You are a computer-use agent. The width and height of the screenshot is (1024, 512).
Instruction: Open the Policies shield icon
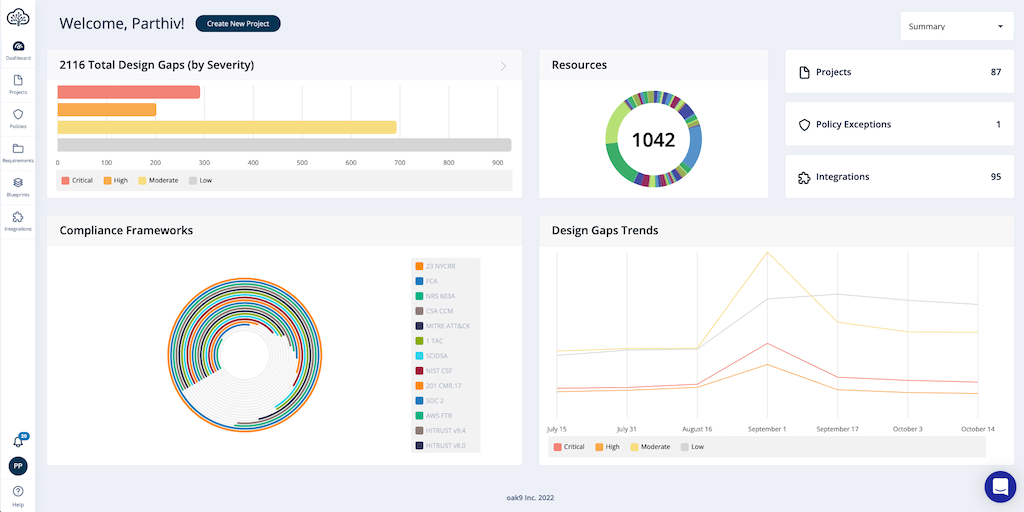18,117
